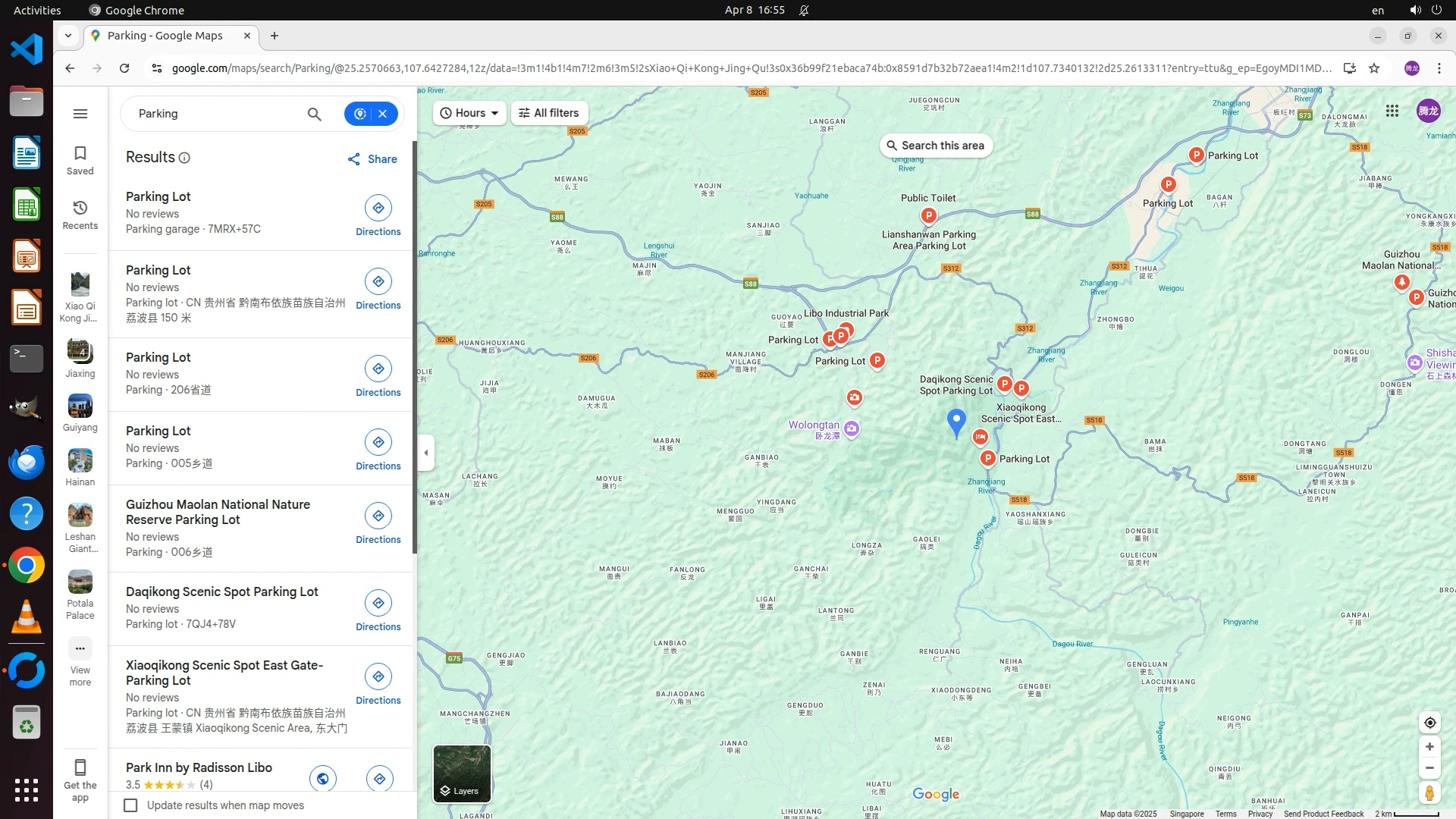
Task: Click Search this area button
Action: [x=936, y=146]
